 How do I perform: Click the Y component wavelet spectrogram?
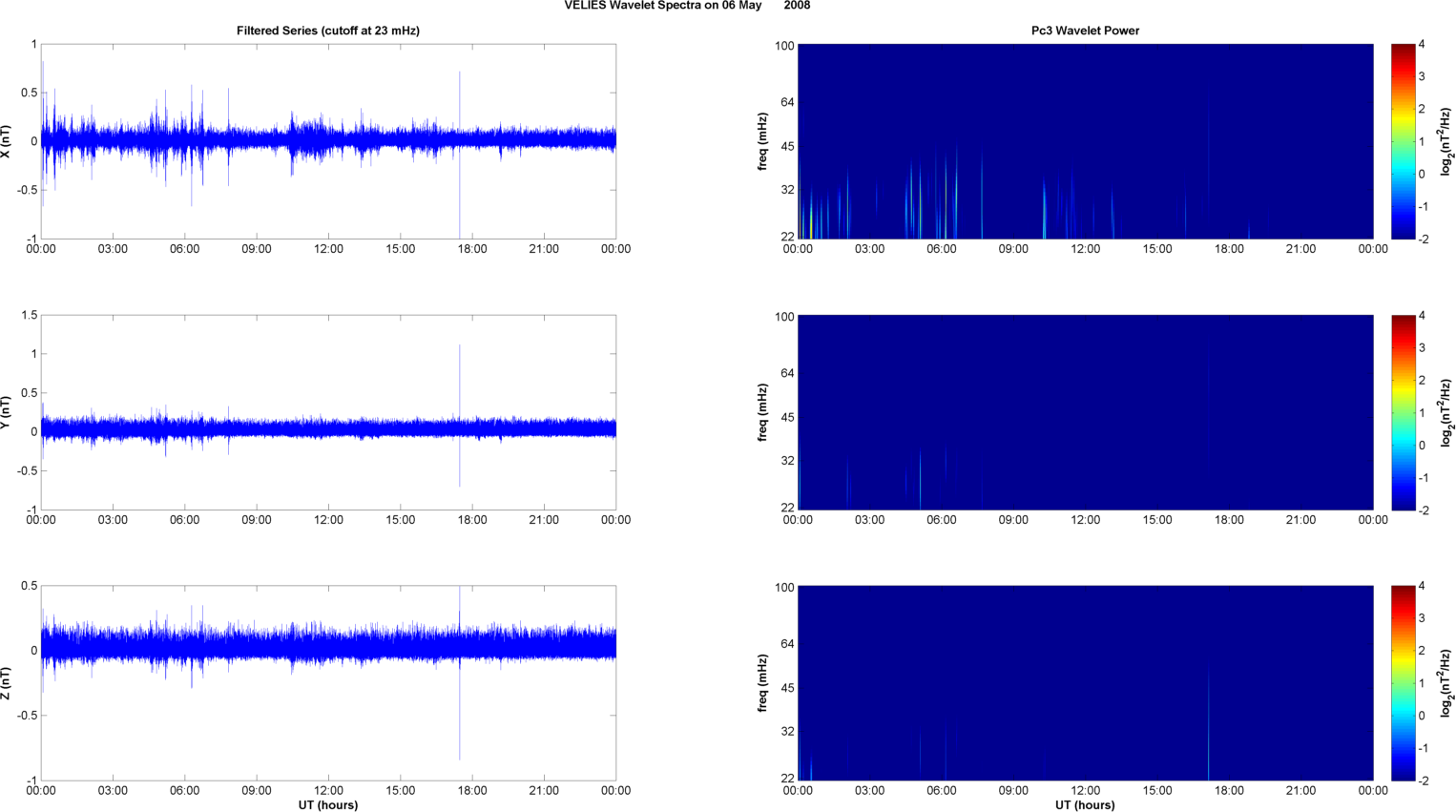point(1085,412)
